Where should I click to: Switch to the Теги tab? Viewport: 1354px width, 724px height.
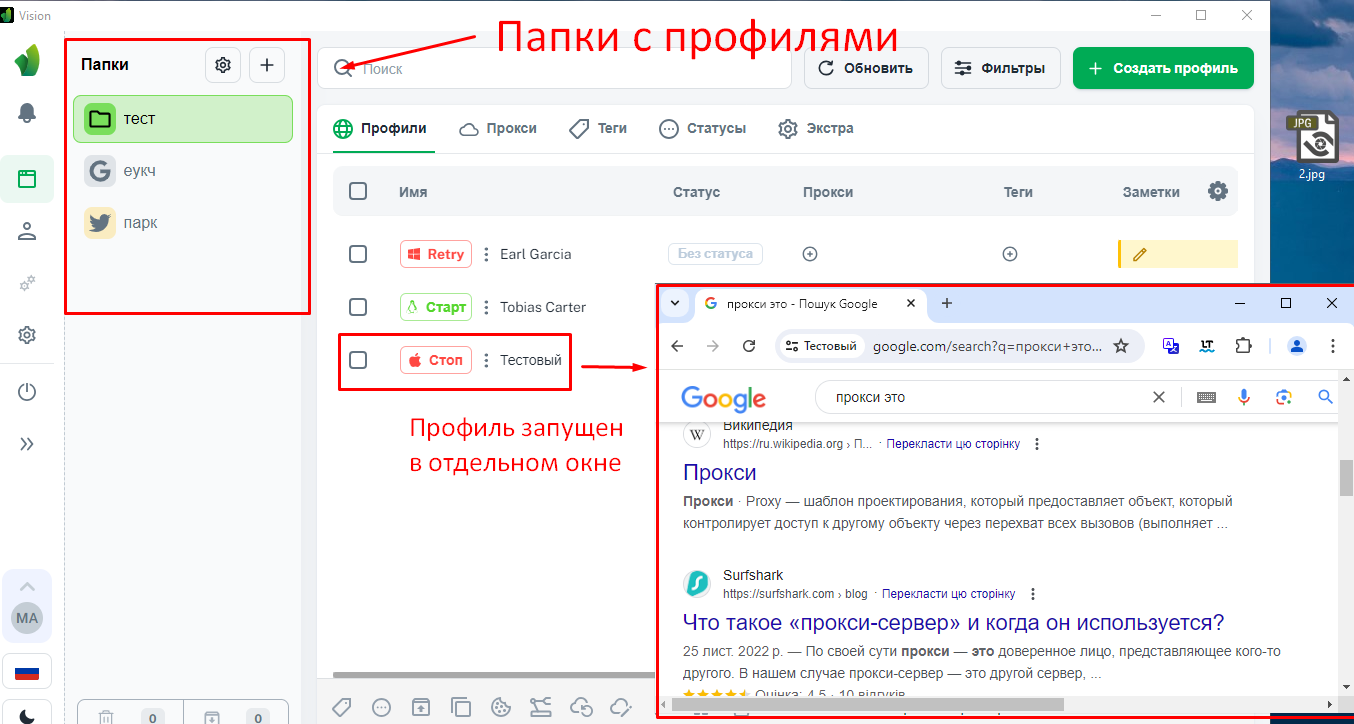598,128
